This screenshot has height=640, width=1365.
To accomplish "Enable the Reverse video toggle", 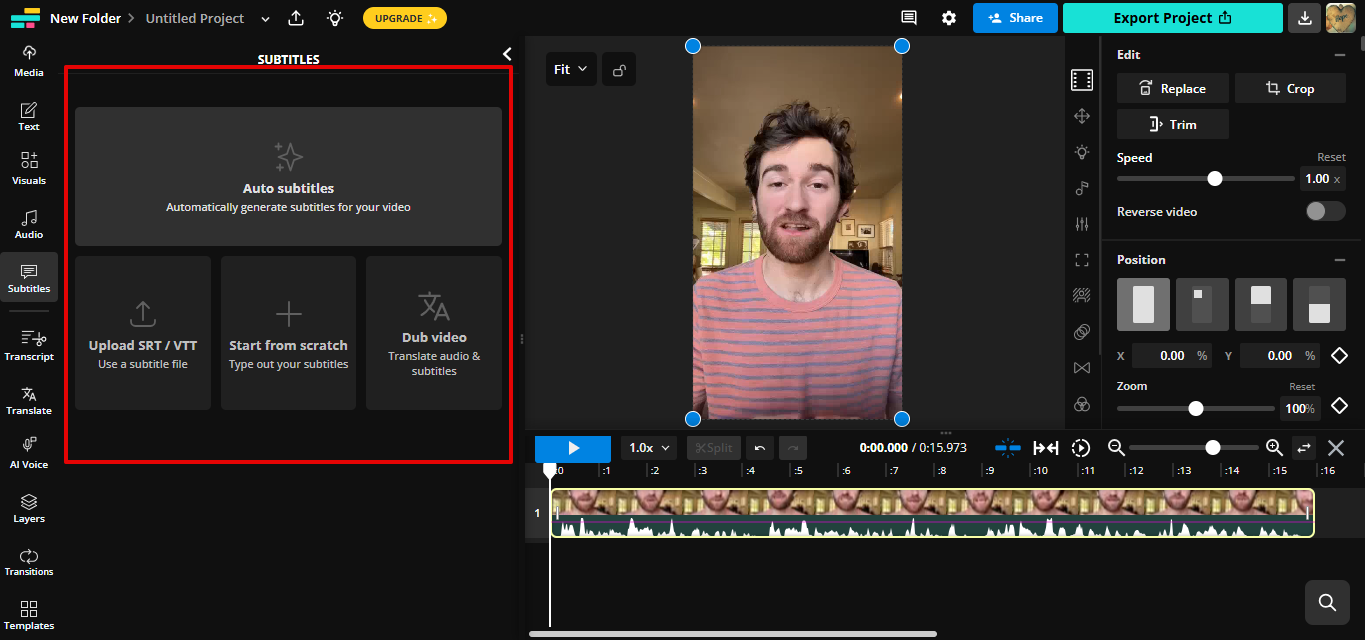I will coord(1325,211).
